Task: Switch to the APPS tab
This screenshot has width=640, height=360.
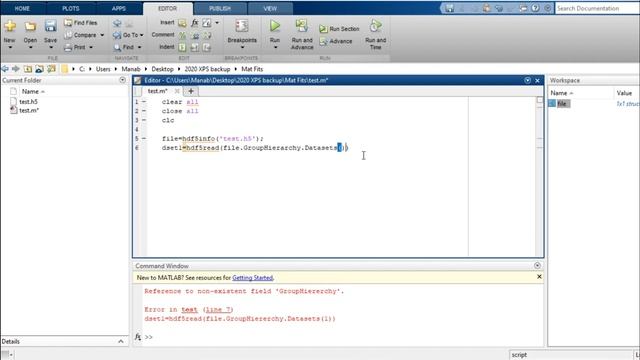Action: click(x=119, y=8)
